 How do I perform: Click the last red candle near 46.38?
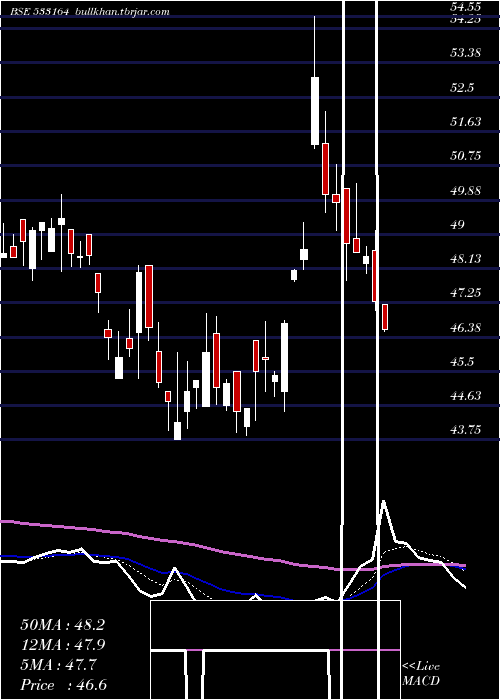pos(385,317)
